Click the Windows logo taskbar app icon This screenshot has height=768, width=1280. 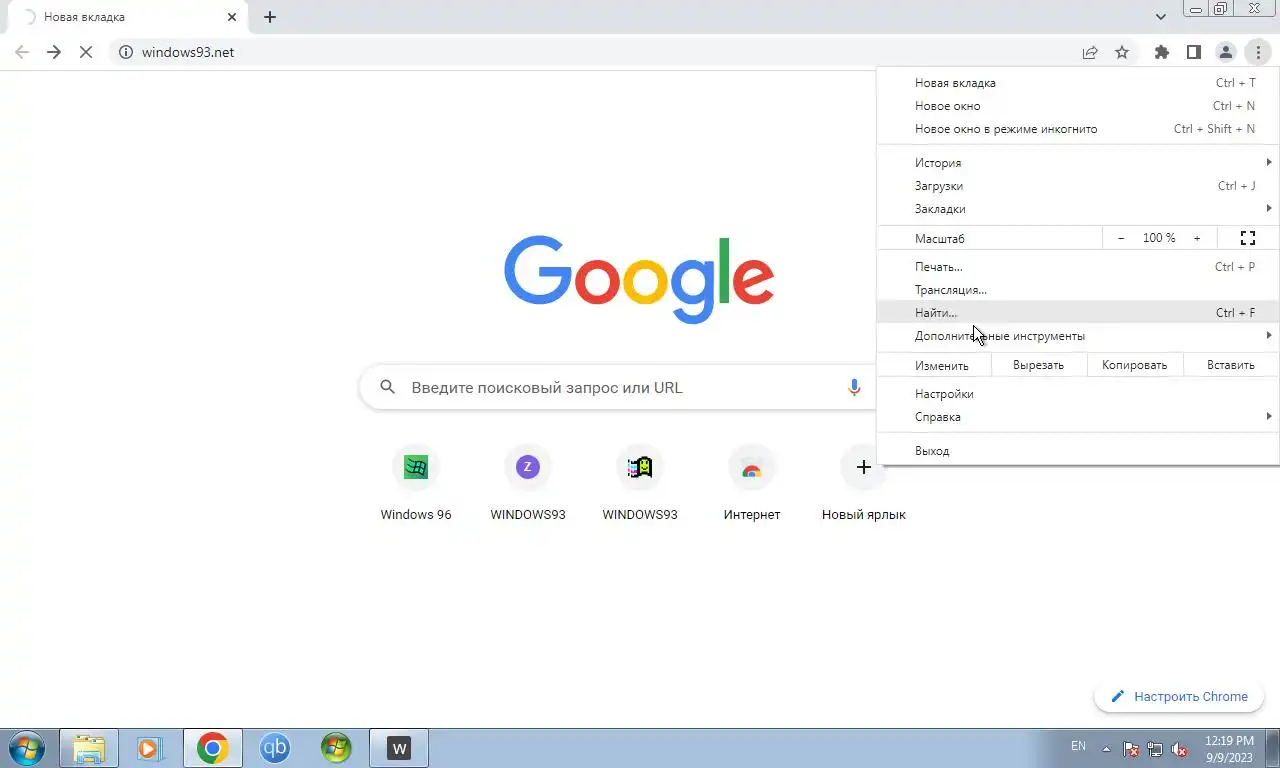(336, 748)
